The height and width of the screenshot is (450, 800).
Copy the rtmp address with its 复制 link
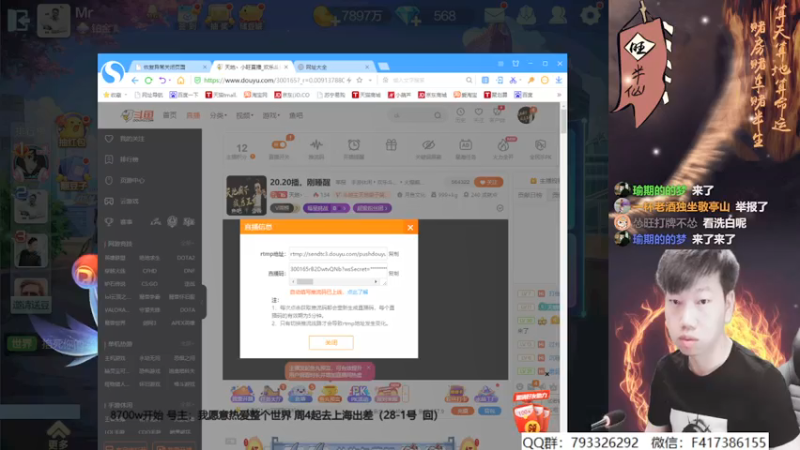[394, 254]
